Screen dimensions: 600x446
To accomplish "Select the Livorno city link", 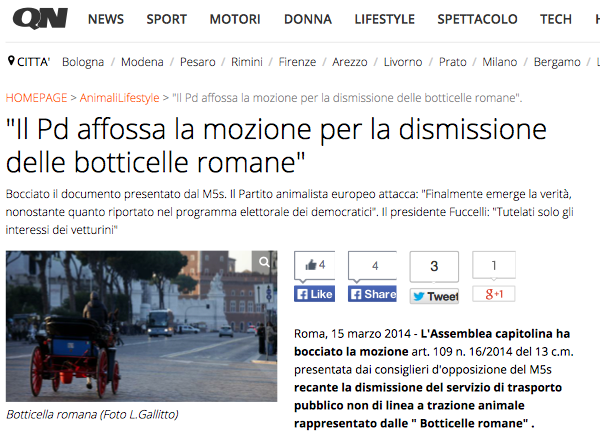I will tap(403, 62).
